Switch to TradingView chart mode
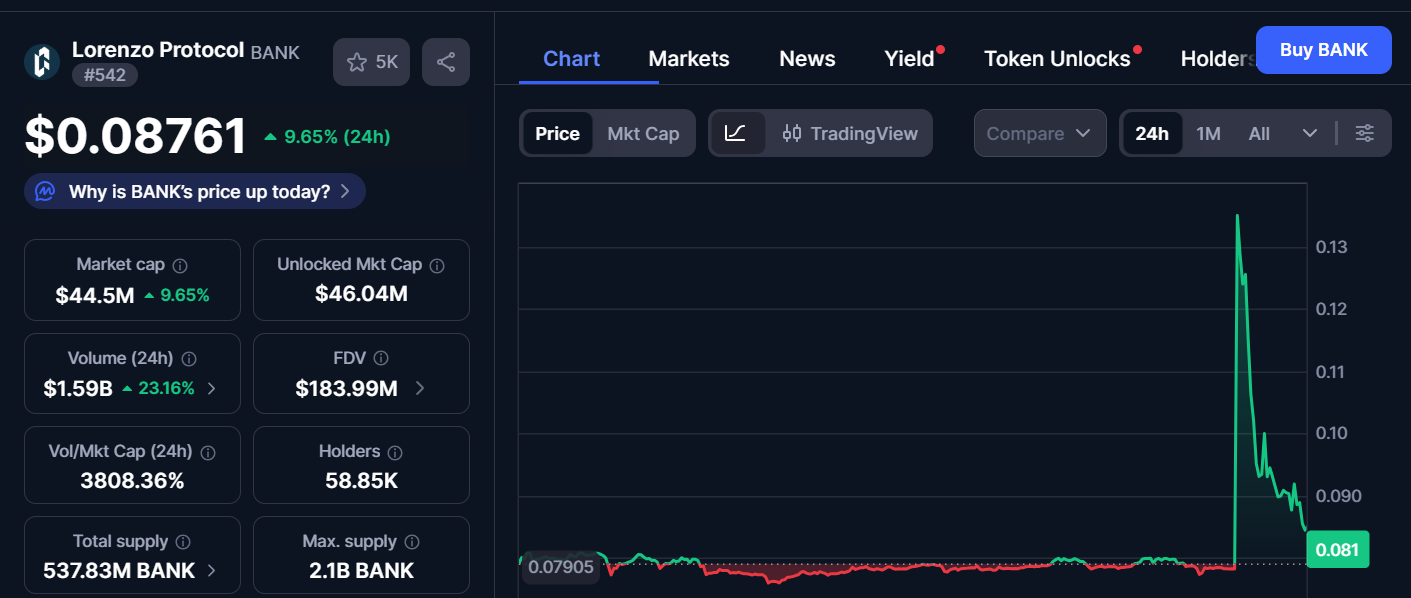The height and width of the screenshot is (598, 1411). click(x=850, y=133)
